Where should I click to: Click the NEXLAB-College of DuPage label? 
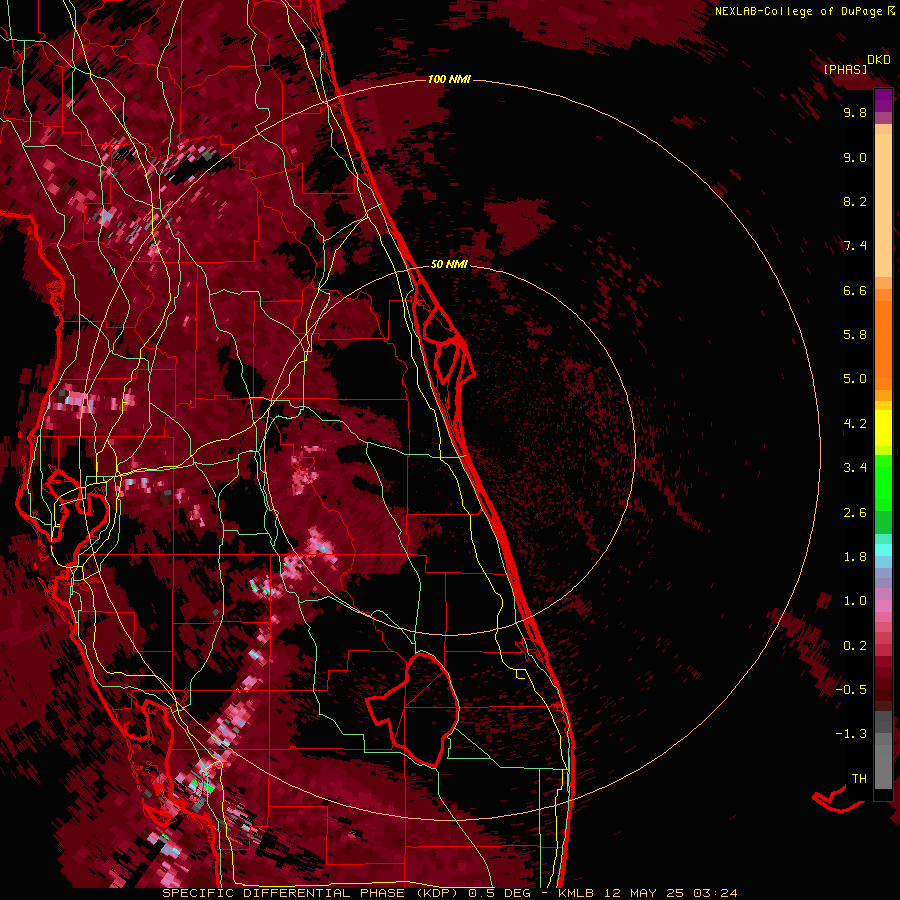[806, 11]
